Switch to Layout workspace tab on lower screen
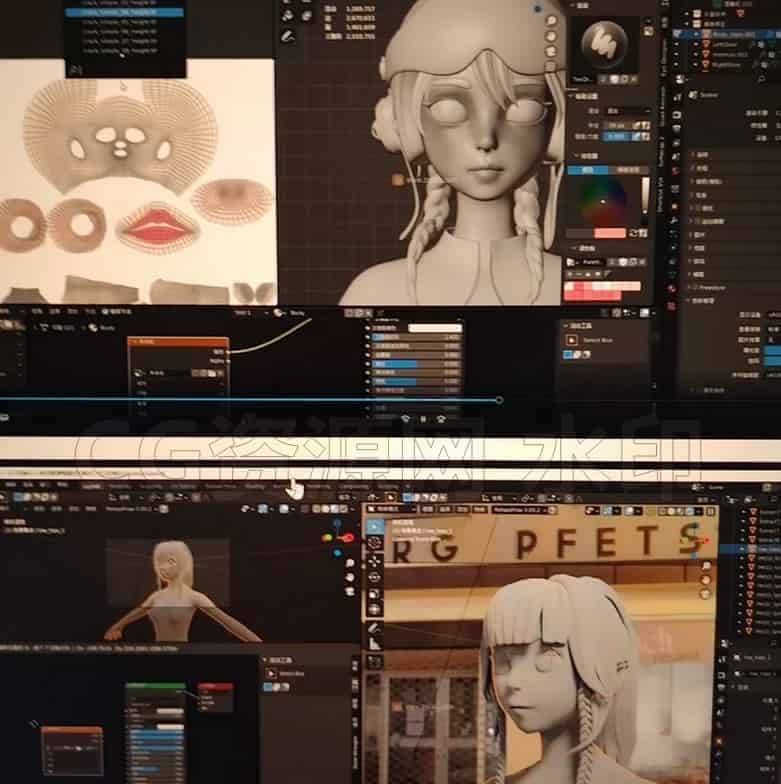 click(x=92, y=486)
